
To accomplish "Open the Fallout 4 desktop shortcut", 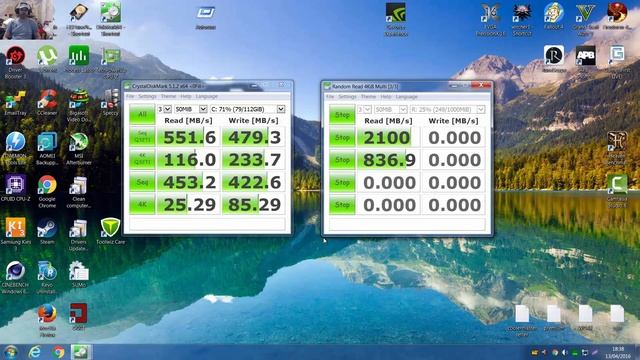I will pos(553,16).
